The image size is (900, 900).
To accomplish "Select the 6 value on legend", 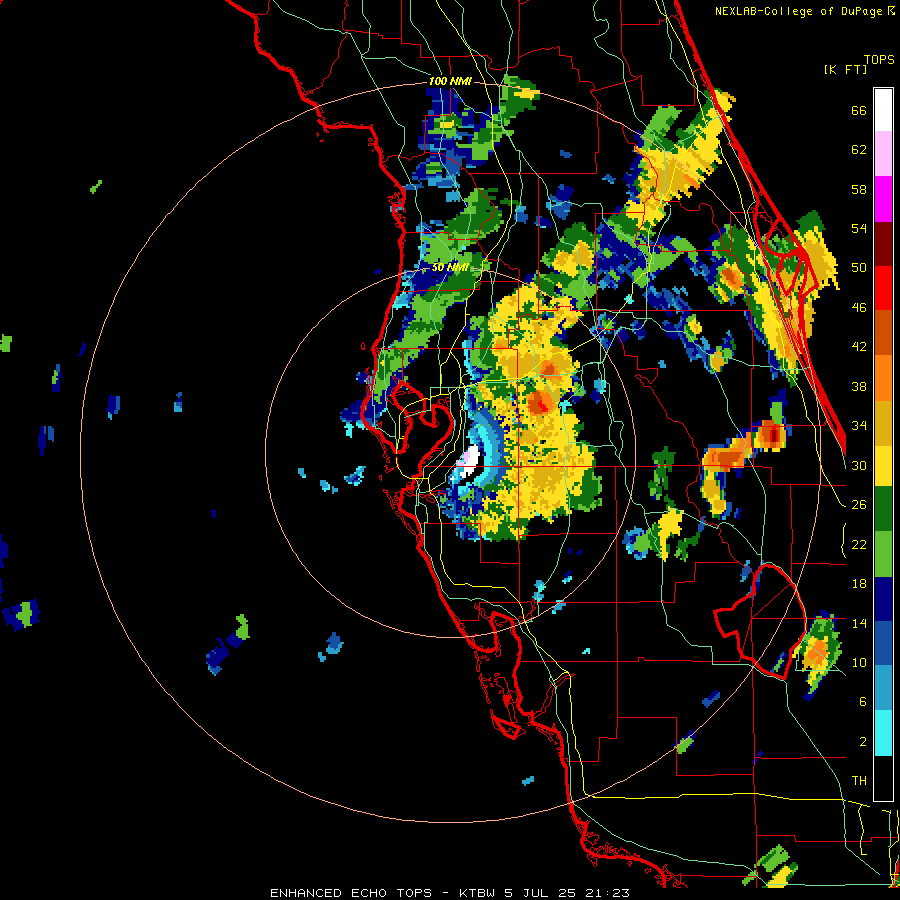I will [x=863, y=702].
